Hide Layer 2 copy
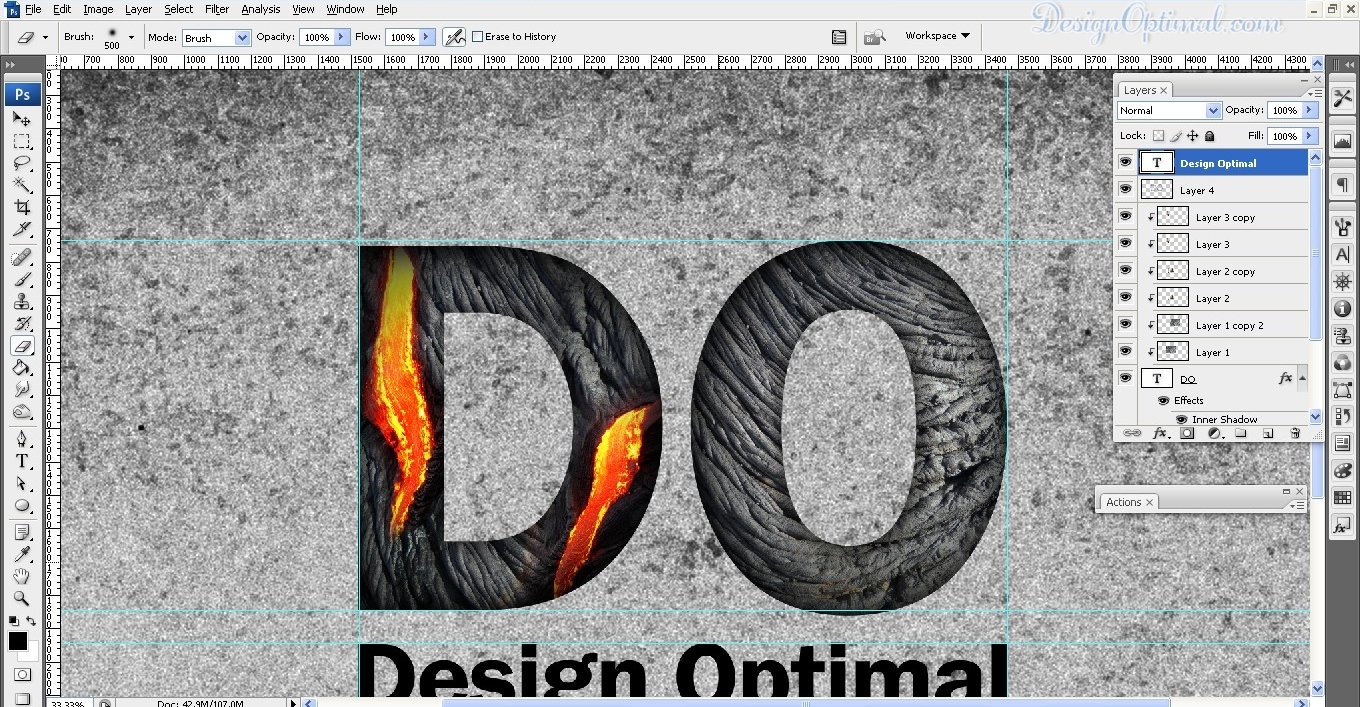Viewport: 1360px width, 707px height. (x=1126, y=271)
